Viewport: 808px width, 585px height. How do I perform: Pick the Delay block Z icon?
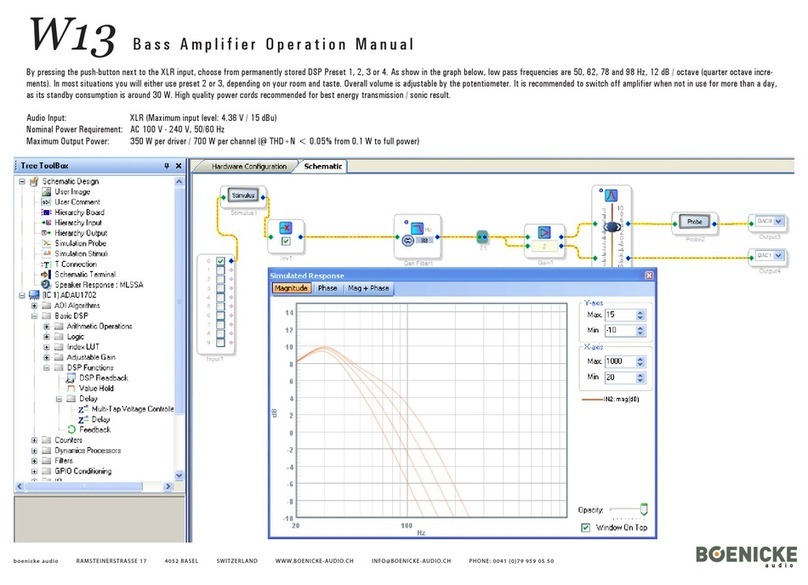pos(83,420)
